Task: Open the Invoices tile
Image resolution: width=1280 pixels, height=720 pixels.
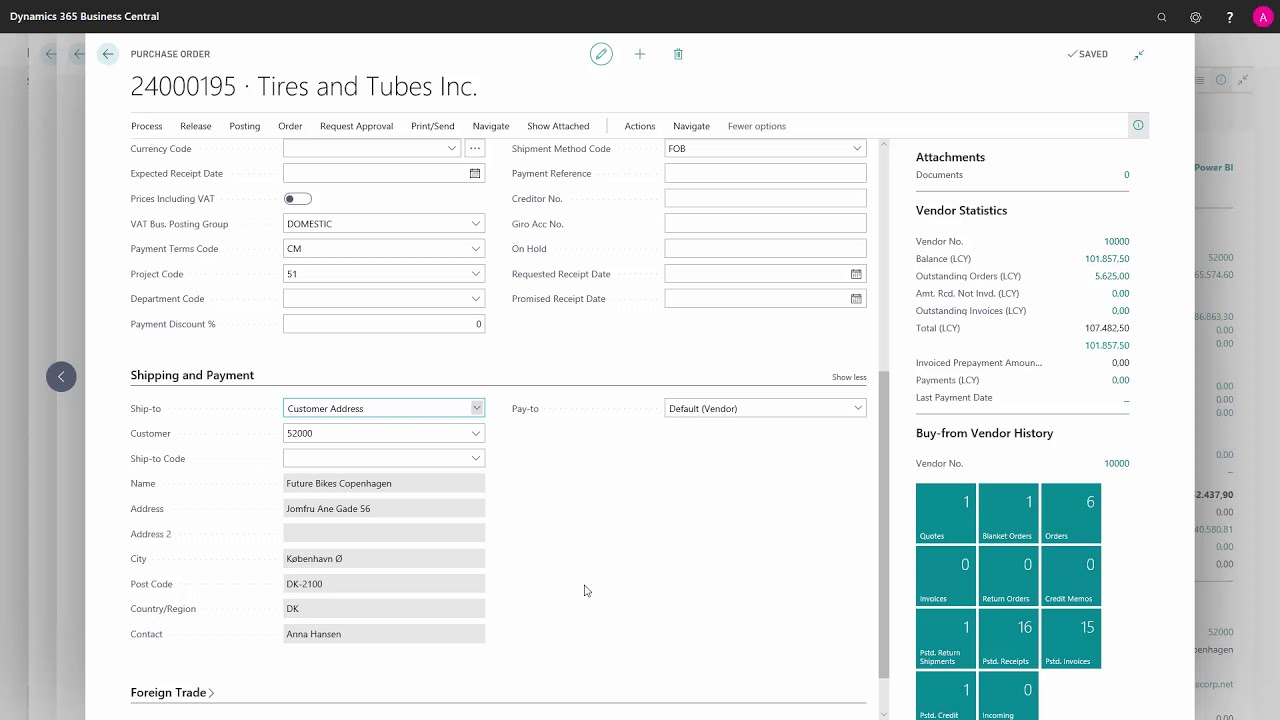Action: click(x=946, y=576)
